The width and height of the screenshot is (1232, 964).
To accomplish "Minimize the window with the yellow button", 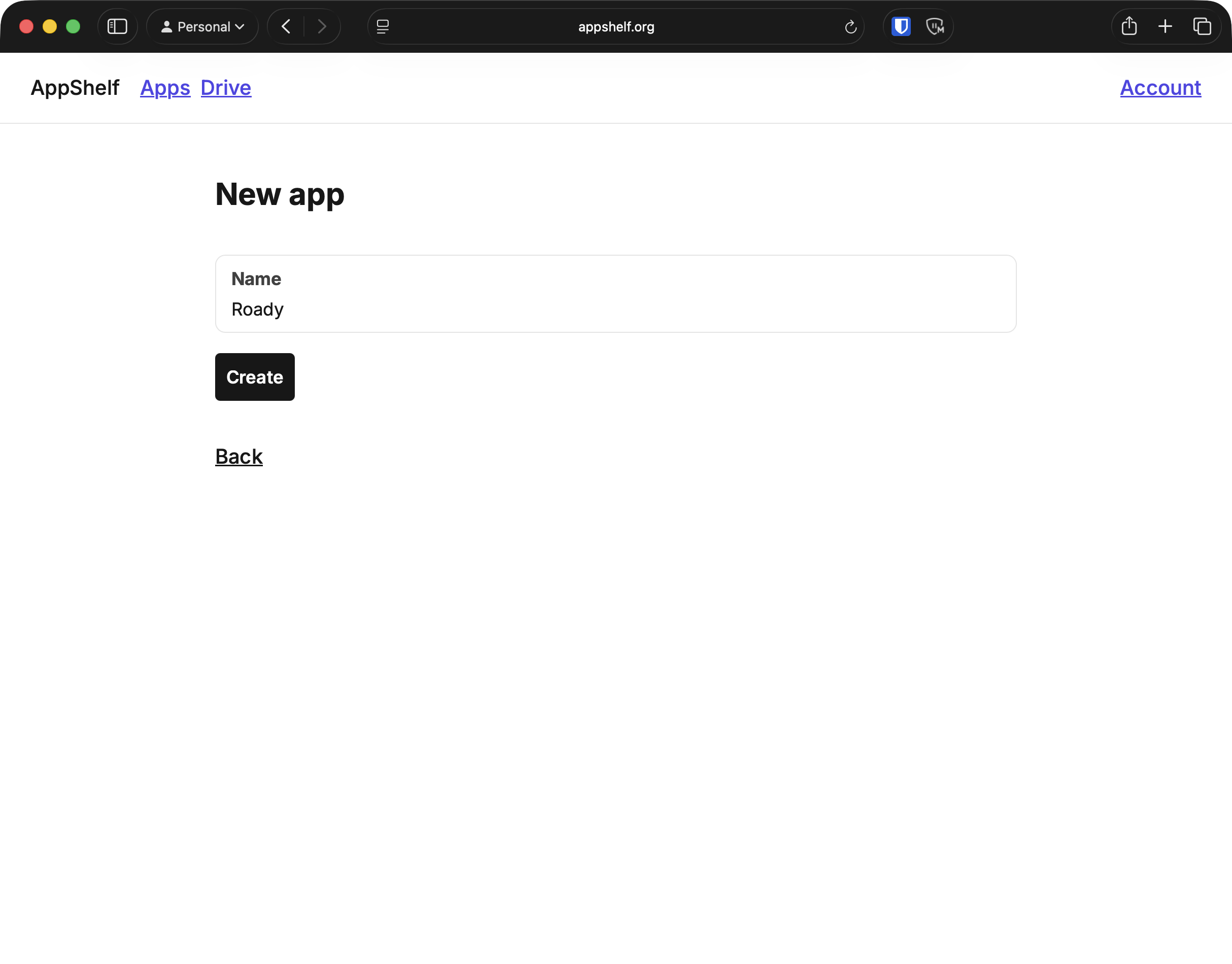I will tap(50, 26).
